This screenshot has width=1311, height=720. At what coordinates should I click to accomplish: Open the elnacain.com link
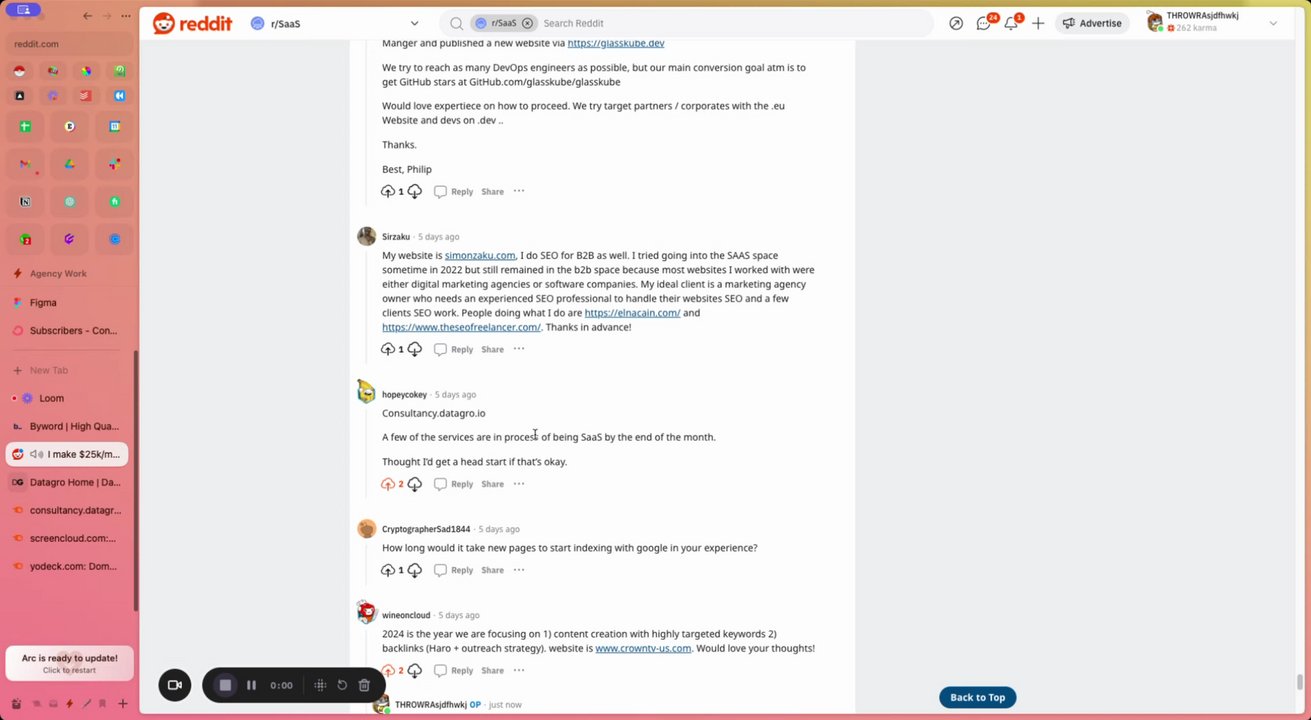[x=632, y=313]
